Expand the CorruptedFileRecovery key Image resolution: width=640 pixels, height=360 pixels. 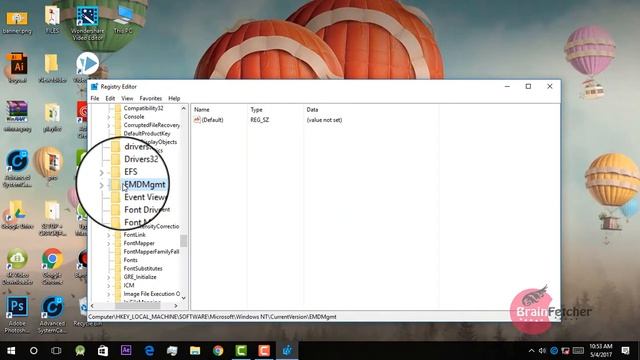pos(109,125)
